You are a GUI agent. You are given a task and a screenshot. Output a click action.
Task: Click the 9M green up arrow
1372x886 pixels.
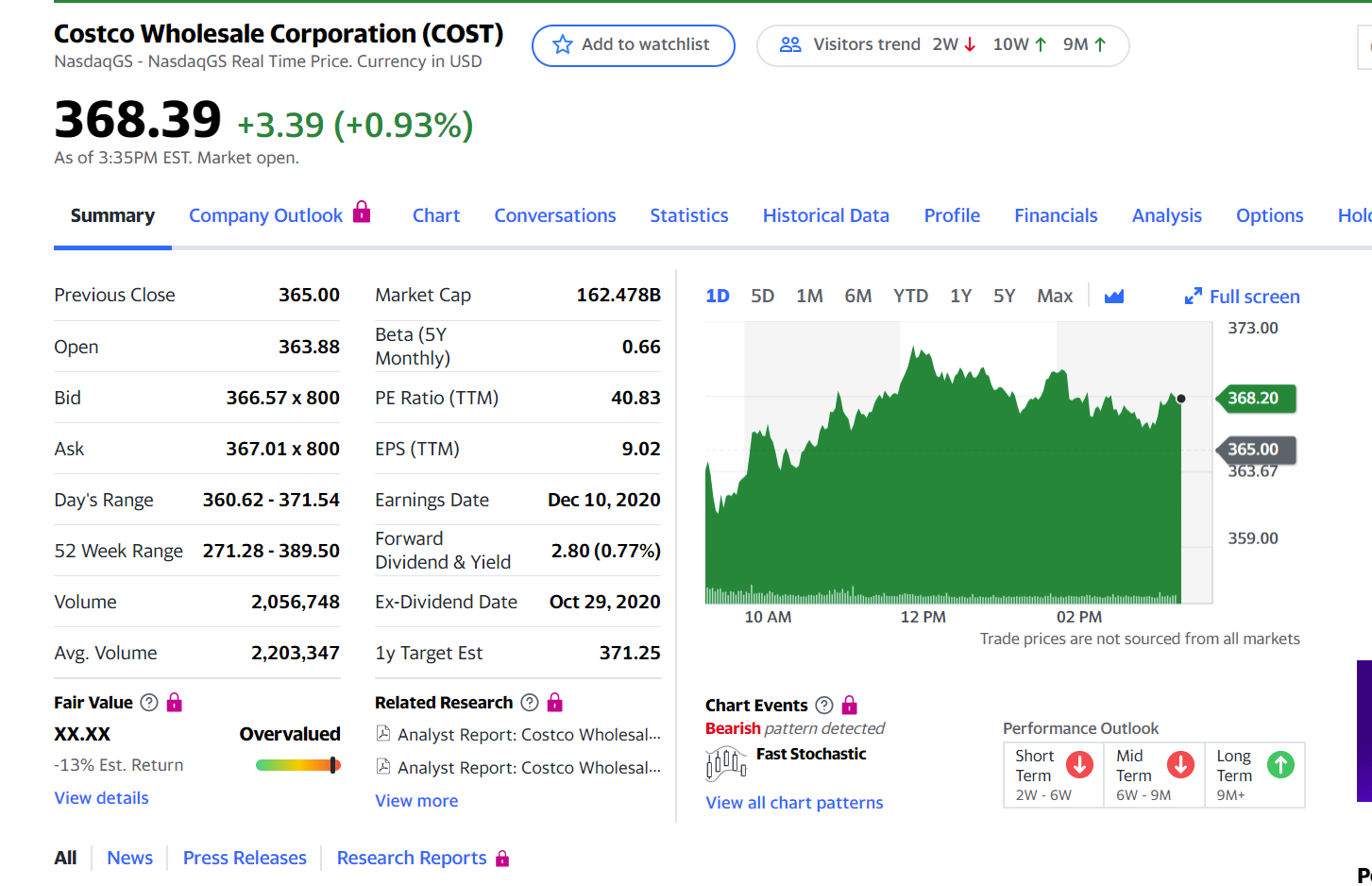coord(1100,44)
